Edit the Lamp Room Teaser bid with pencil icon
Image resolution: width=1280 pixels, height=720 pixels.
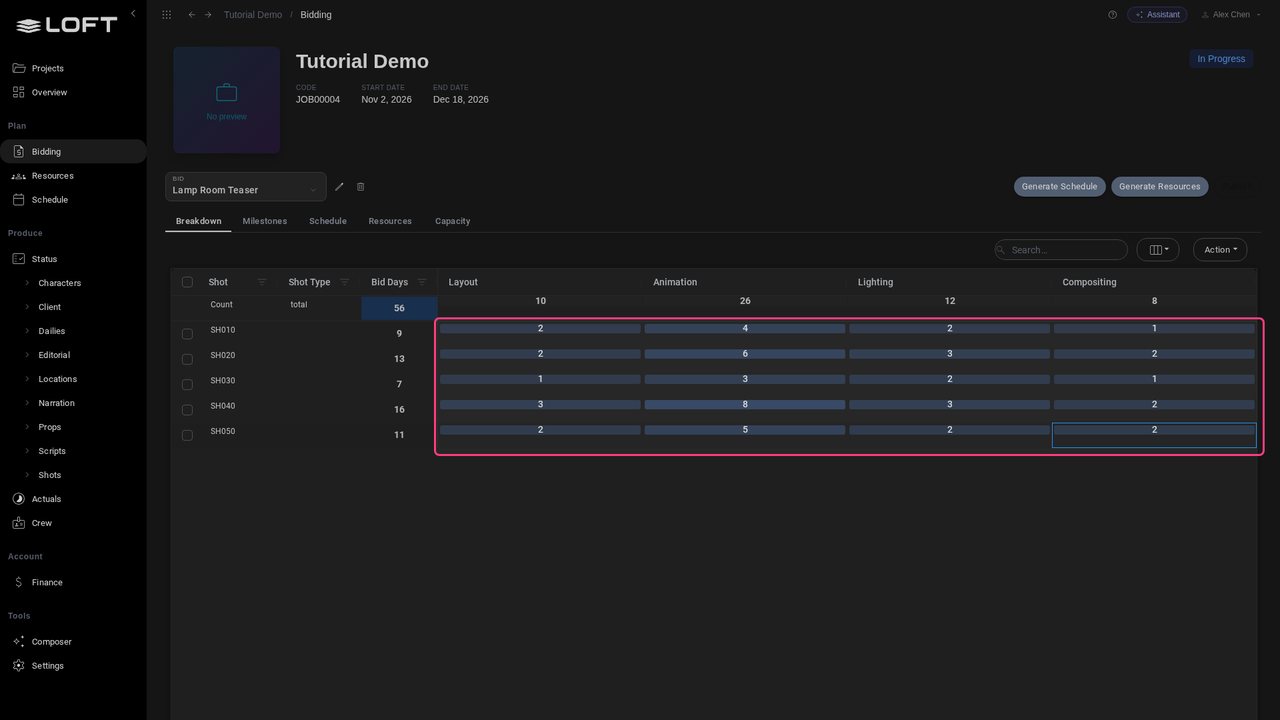coord(339,187)
